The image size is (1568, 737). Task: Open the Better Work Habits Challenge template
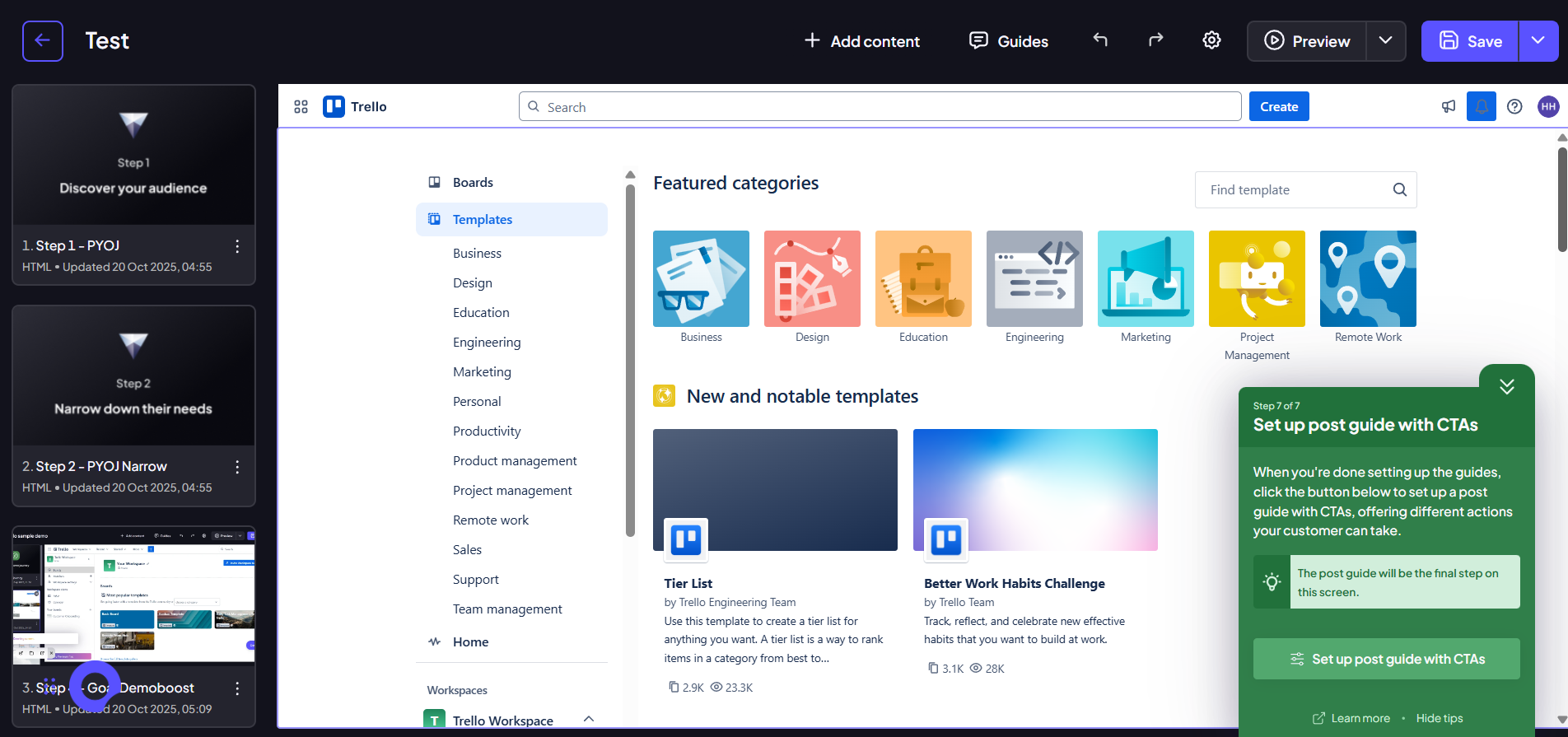(x=1035, y=552)
